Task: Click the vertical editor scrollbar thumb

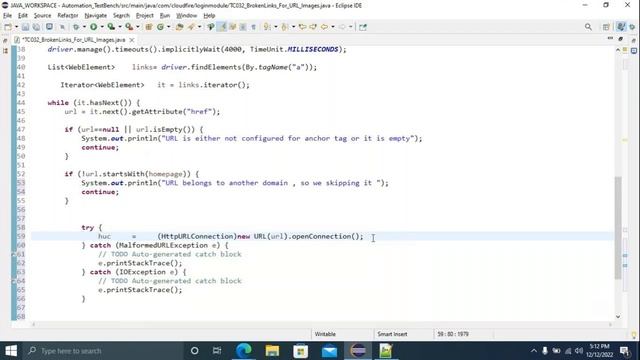Action: (x=618, y=228)
